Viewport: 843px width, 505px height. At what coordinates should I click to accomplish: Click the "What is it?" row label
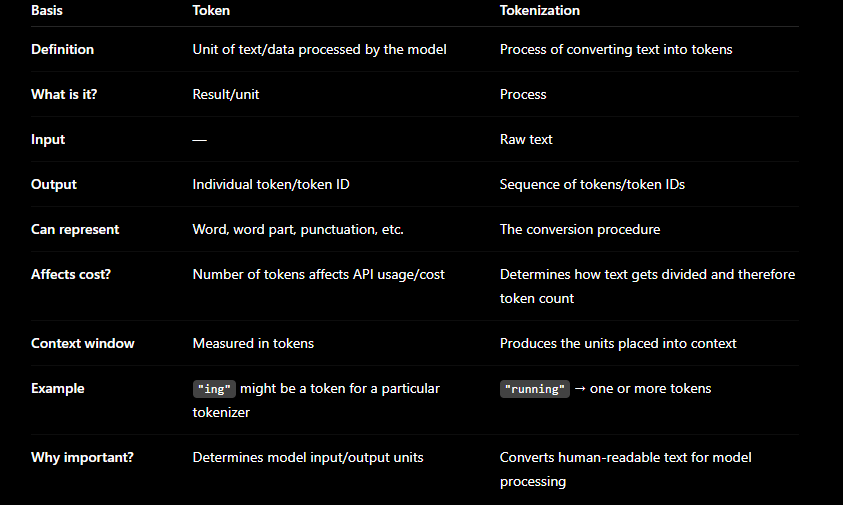[64, 95]
